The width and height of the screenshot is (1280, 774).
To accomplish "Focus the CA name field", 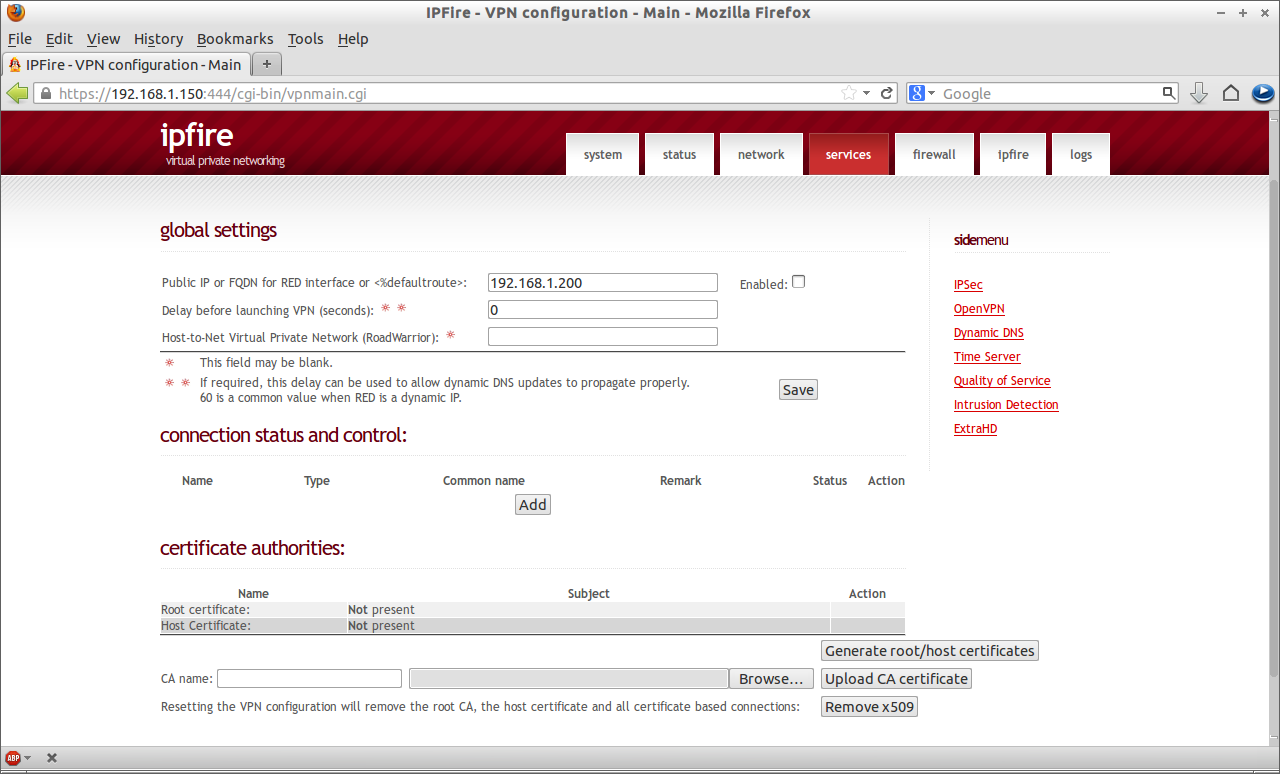I will tap(310, 679).
